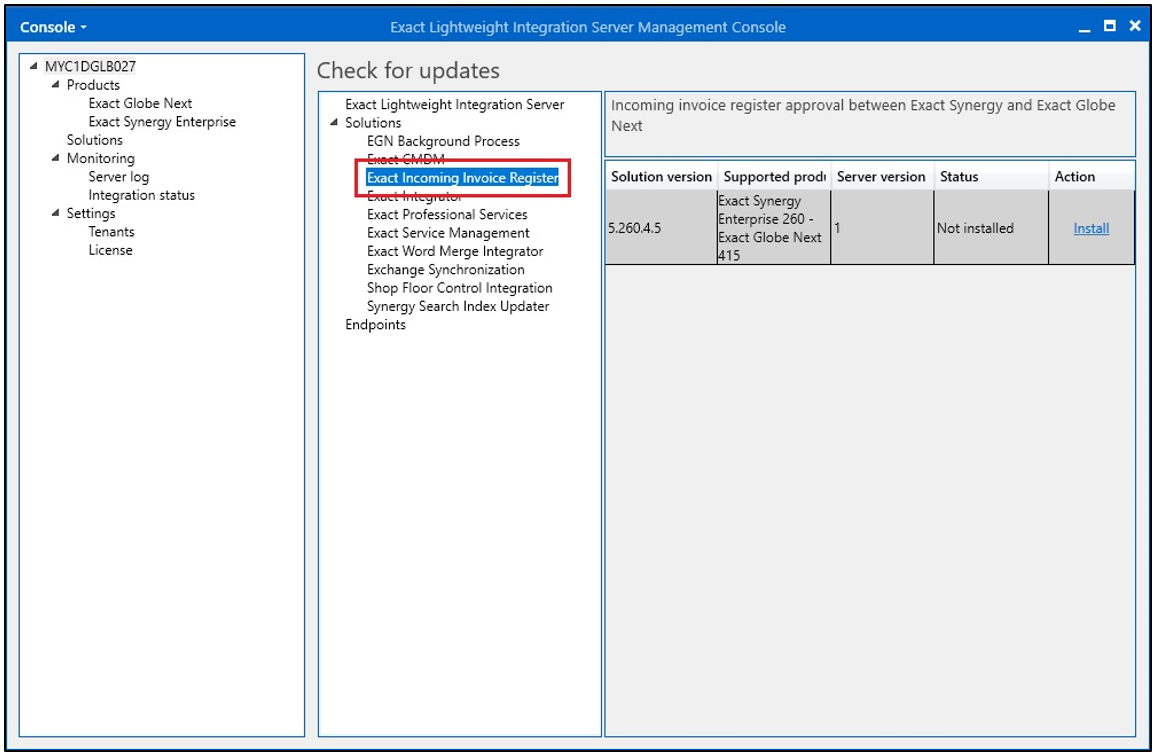Image resolution: width=1157 pixels, height=756 pixels.
Task: Click the Action column header
Action: [1091, 177]
